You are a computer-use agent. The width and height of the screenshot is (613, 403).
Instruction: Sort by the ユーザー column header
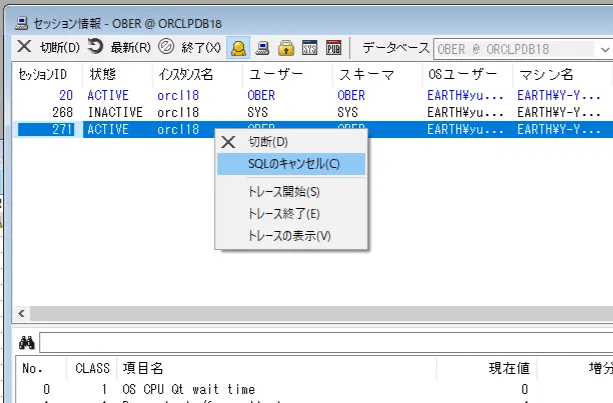(x=287, y=74)
